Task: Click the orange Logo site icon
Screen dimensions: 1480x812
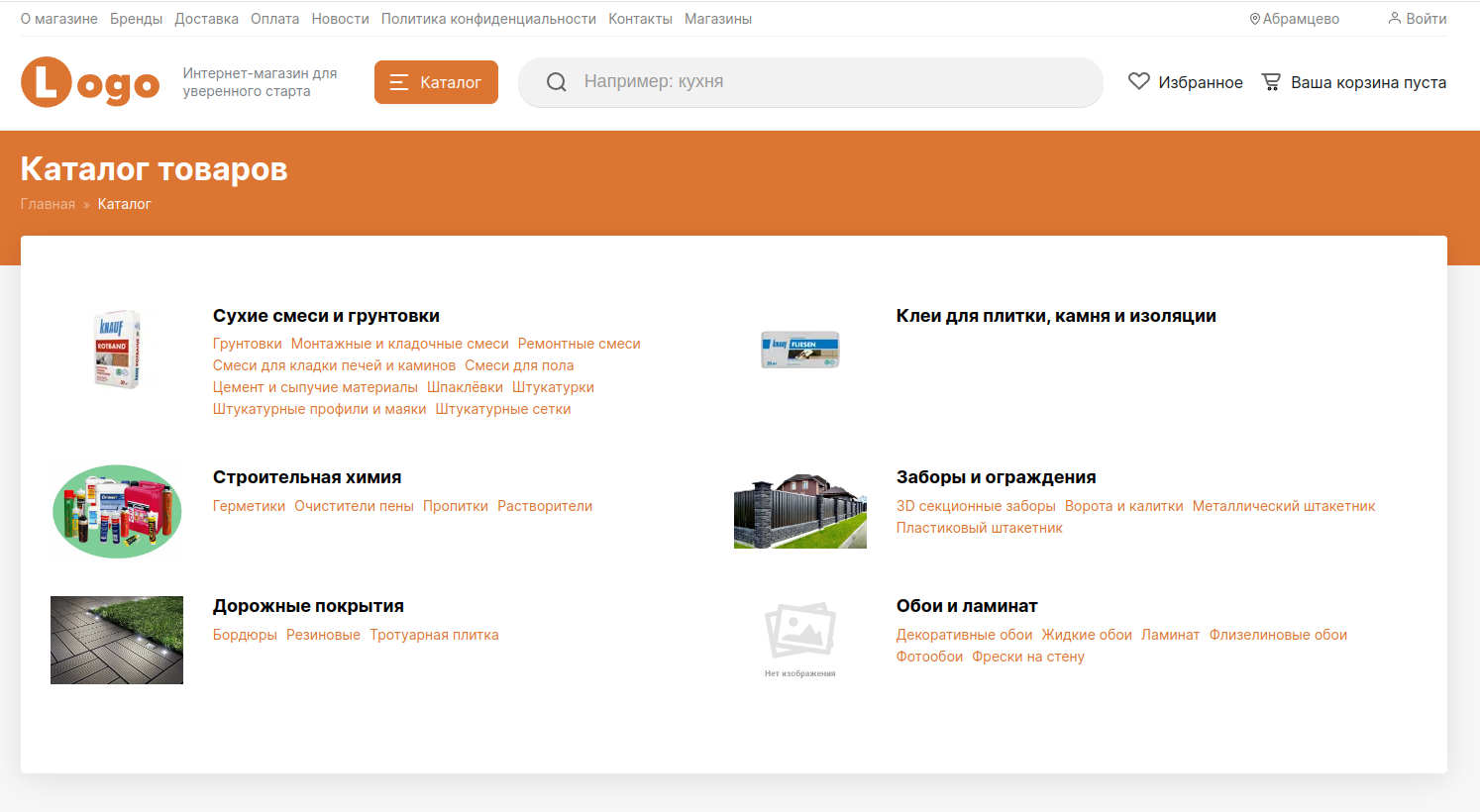Action: tap(89, 82)
